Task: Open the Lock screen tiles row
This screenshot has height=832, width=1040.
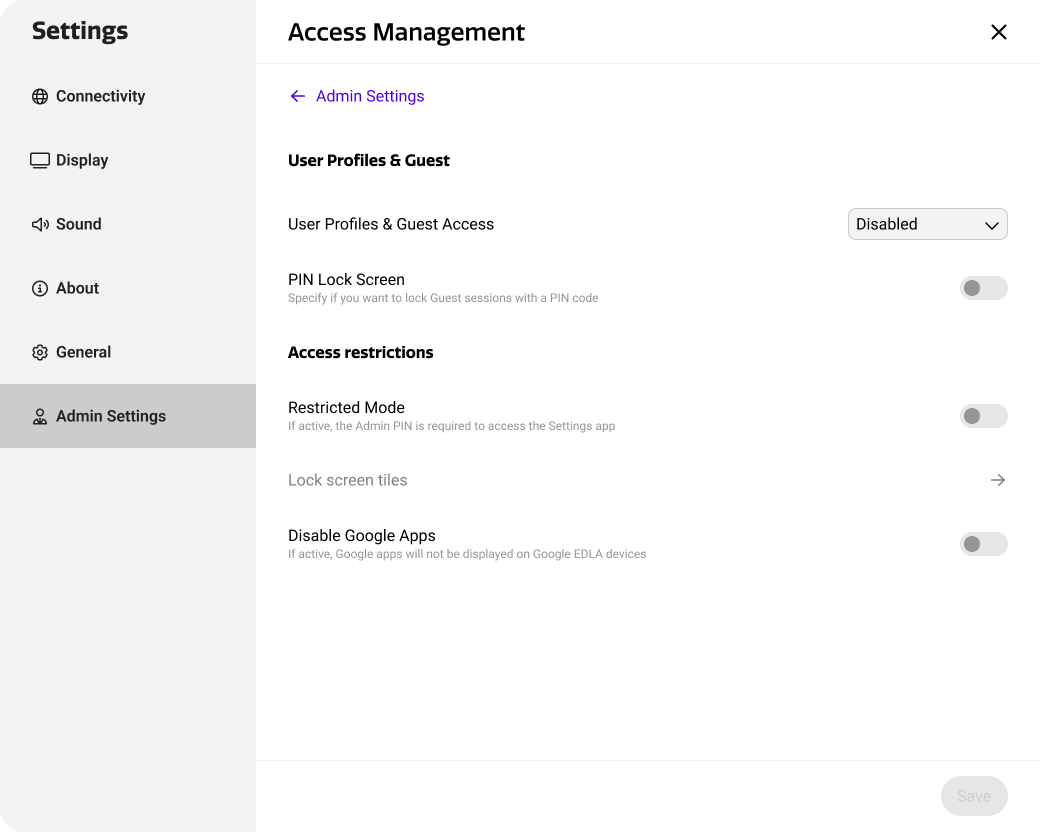Action: pos(348,481)
